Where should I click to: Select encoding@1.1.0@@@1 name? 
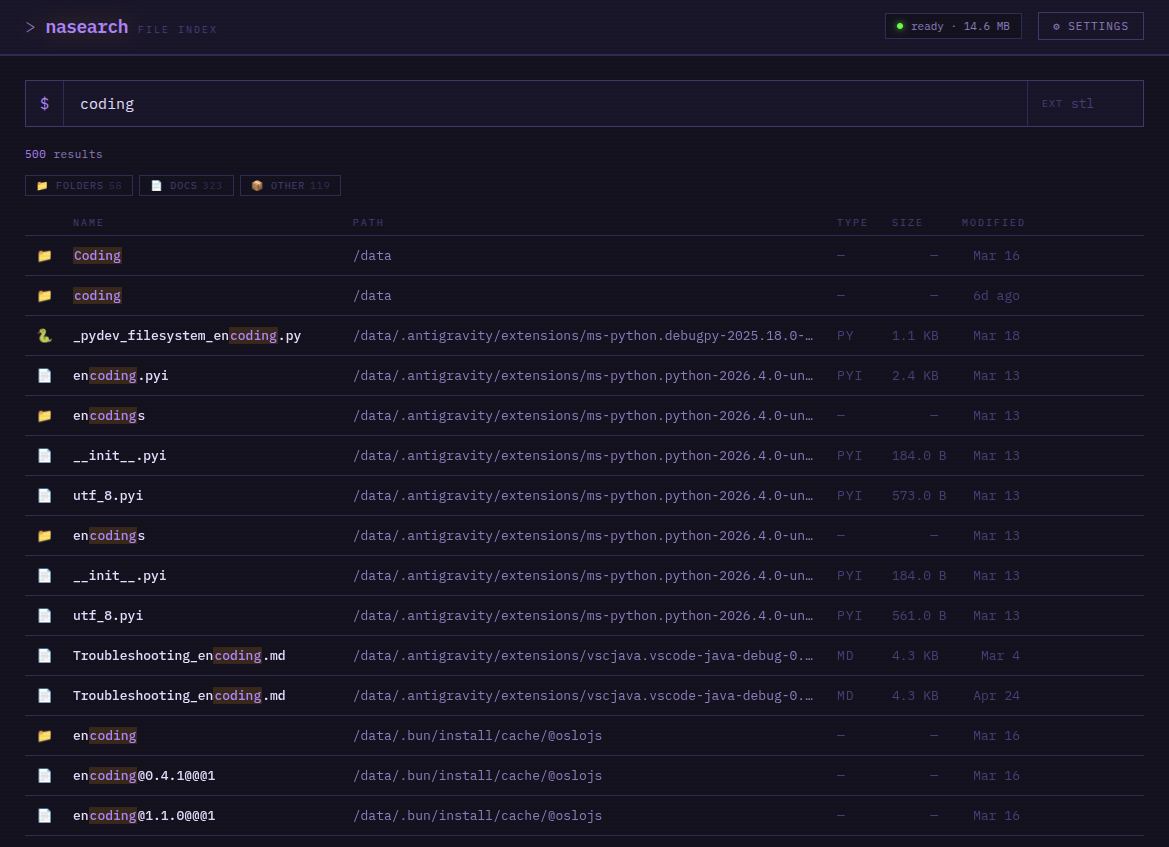(x=144, y=816)
